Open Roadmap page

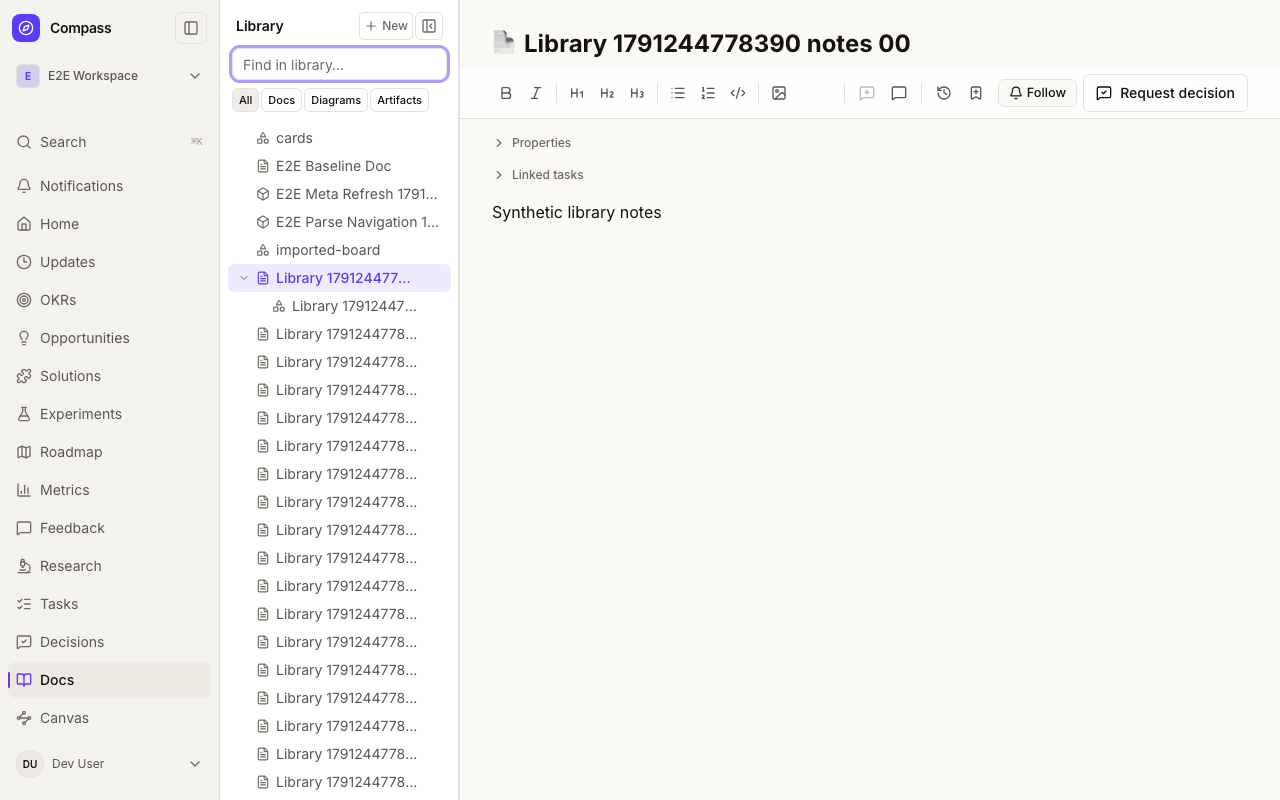point(110,452)
